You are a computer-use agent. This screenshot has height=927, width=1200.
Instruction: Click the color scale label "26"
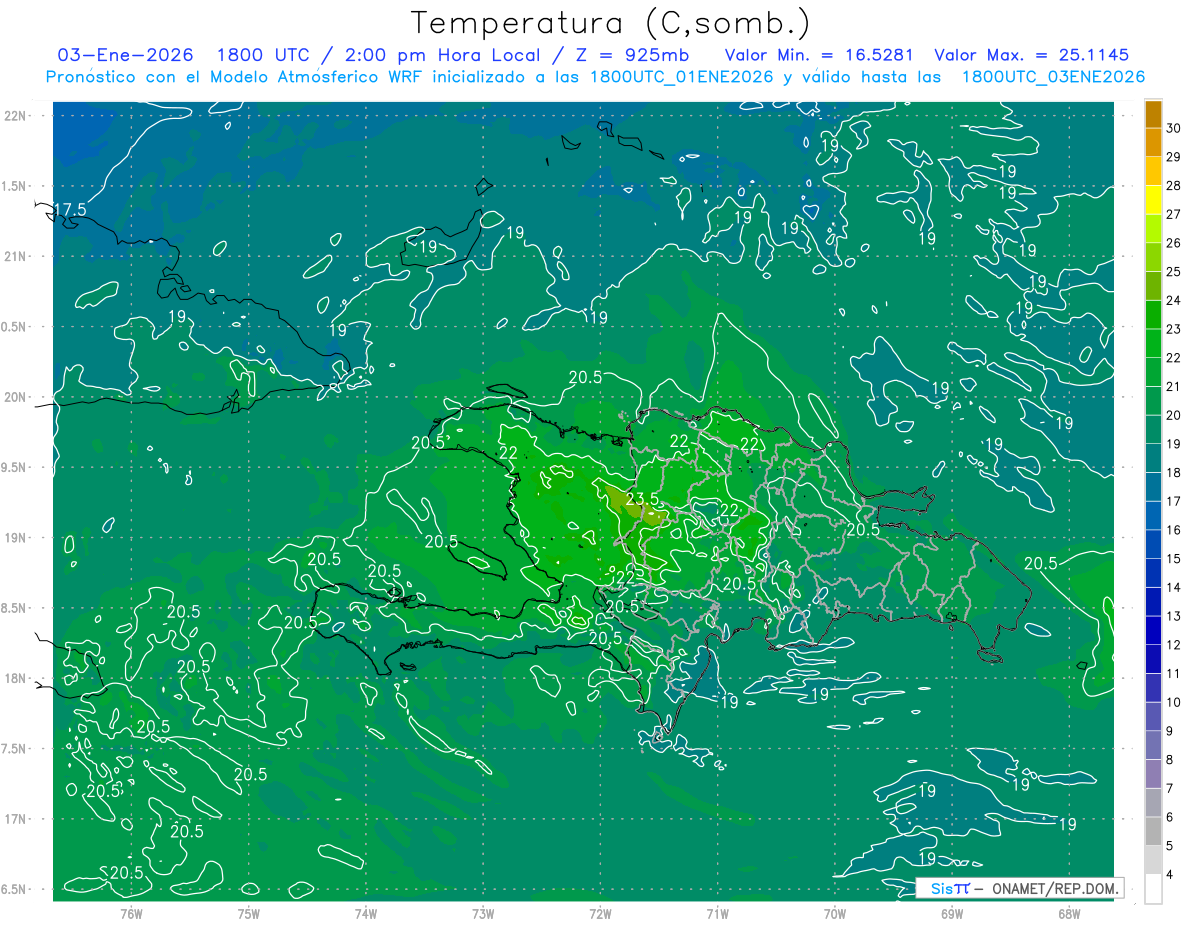(x=1174, y=243)
